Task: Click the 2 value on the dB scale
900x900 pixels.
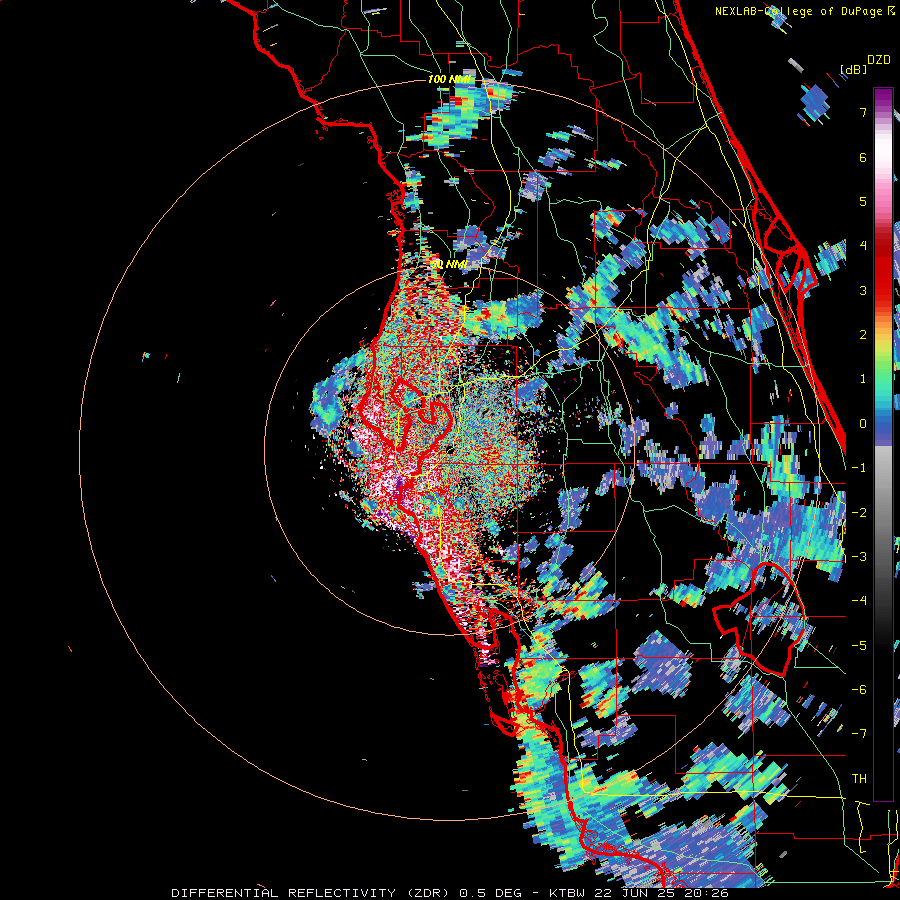Action: click(x=863, y=335)
